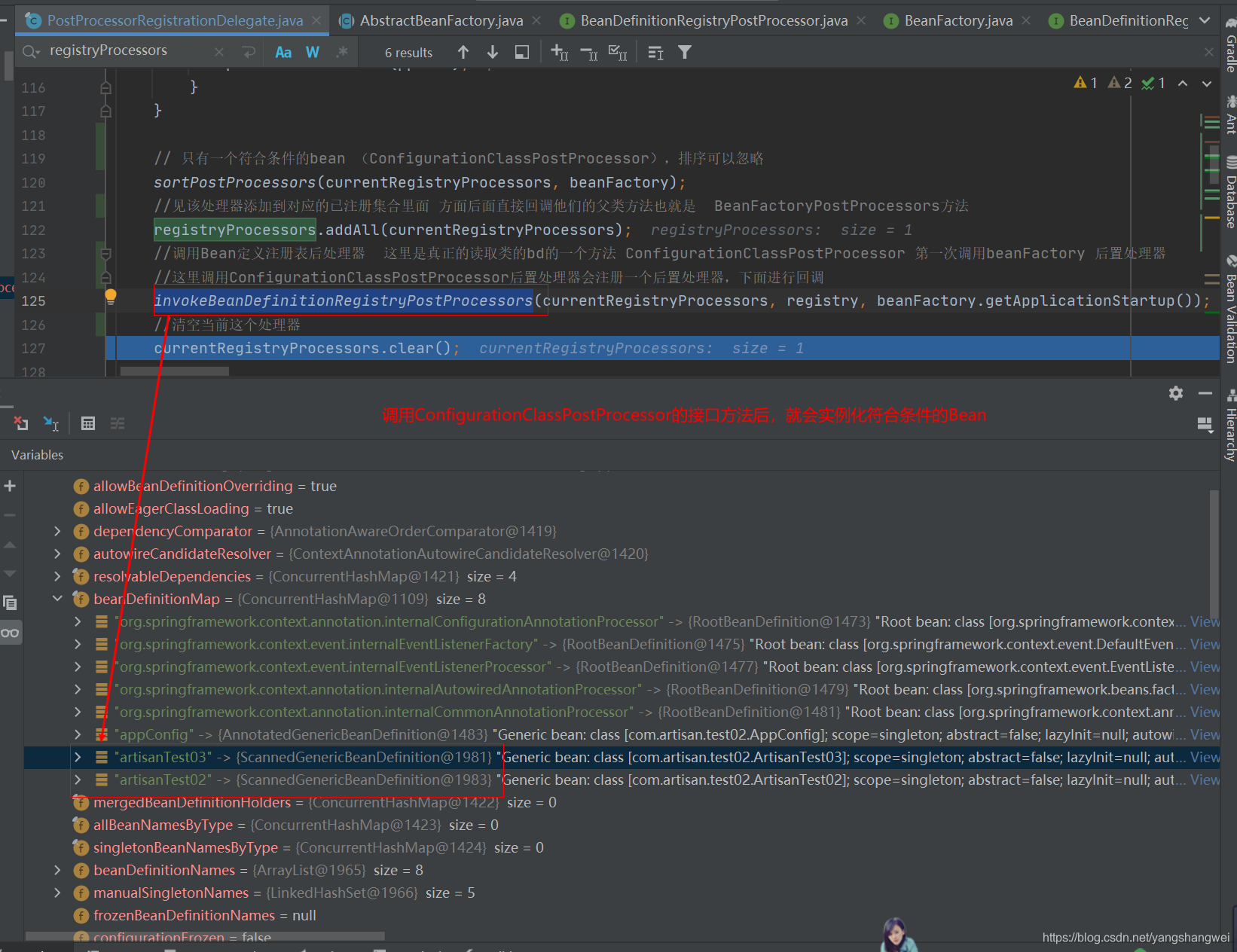
Task: Switch to AbstractBeanFactory.java tab
Action: pyautogui.click(x=441, y=20)
